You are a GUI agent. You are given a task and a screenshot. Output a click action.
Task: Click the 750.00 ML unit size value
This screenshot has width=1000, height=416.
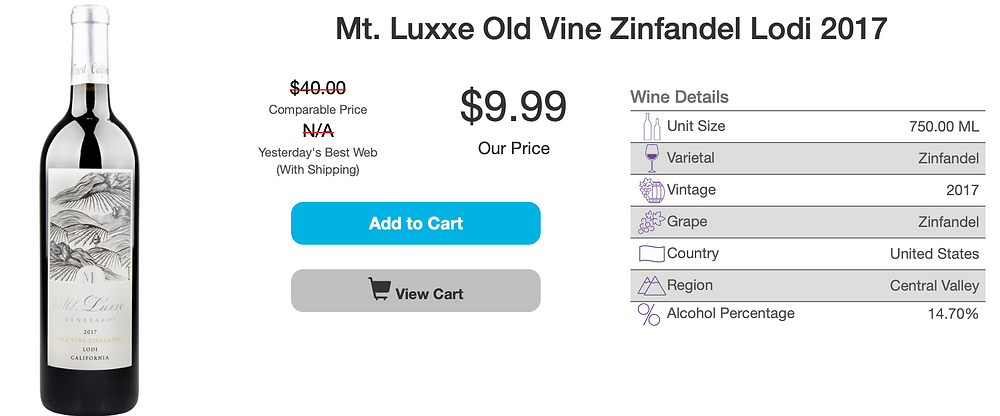coord(944,126)
